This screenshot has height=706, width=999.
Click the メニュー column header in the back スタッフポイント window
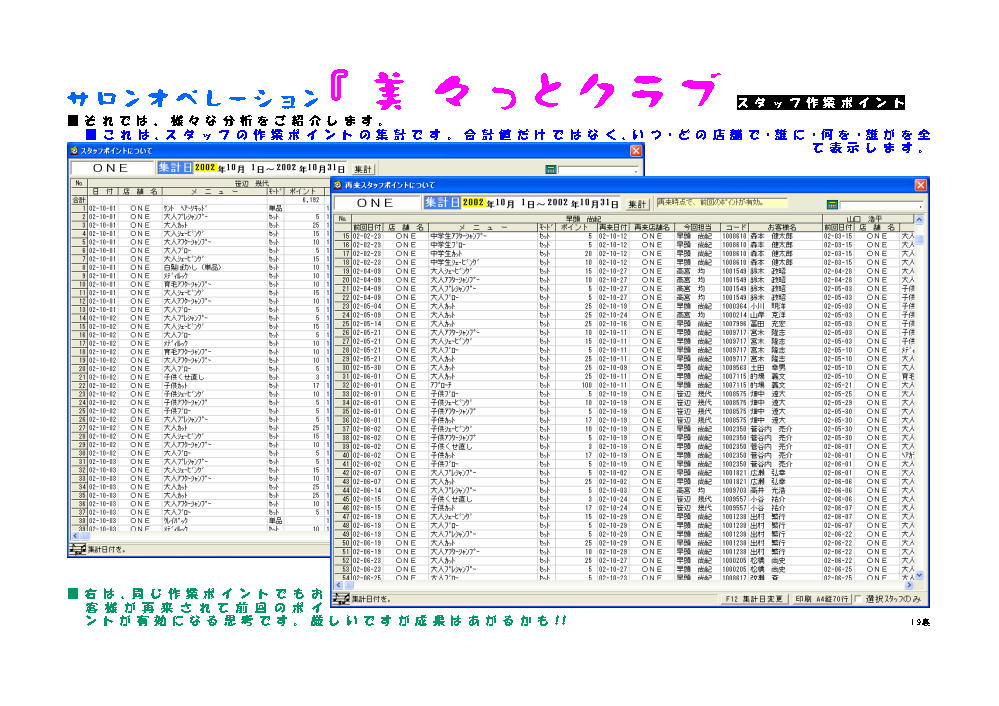click(214, 191)
